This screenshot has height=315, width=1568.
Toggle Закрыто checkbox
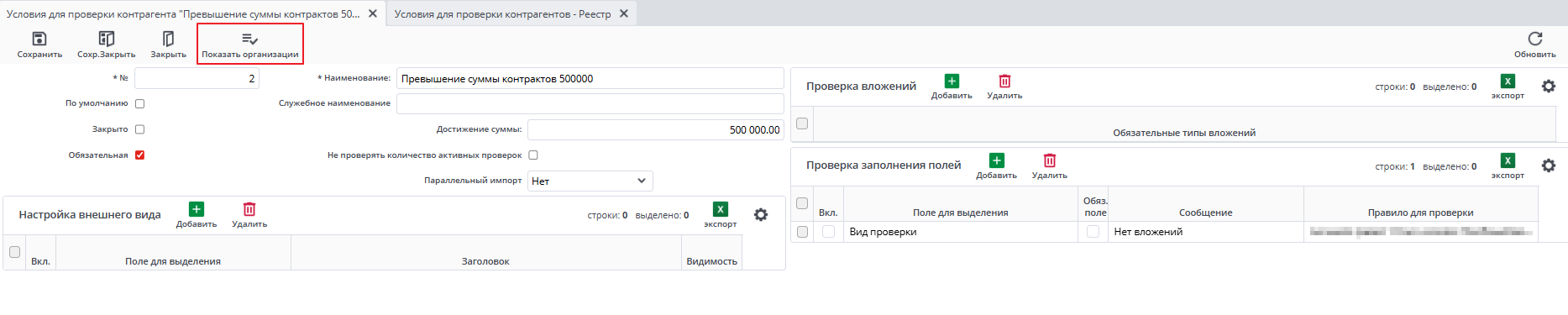pyautogui.click(x=140, y=129)
